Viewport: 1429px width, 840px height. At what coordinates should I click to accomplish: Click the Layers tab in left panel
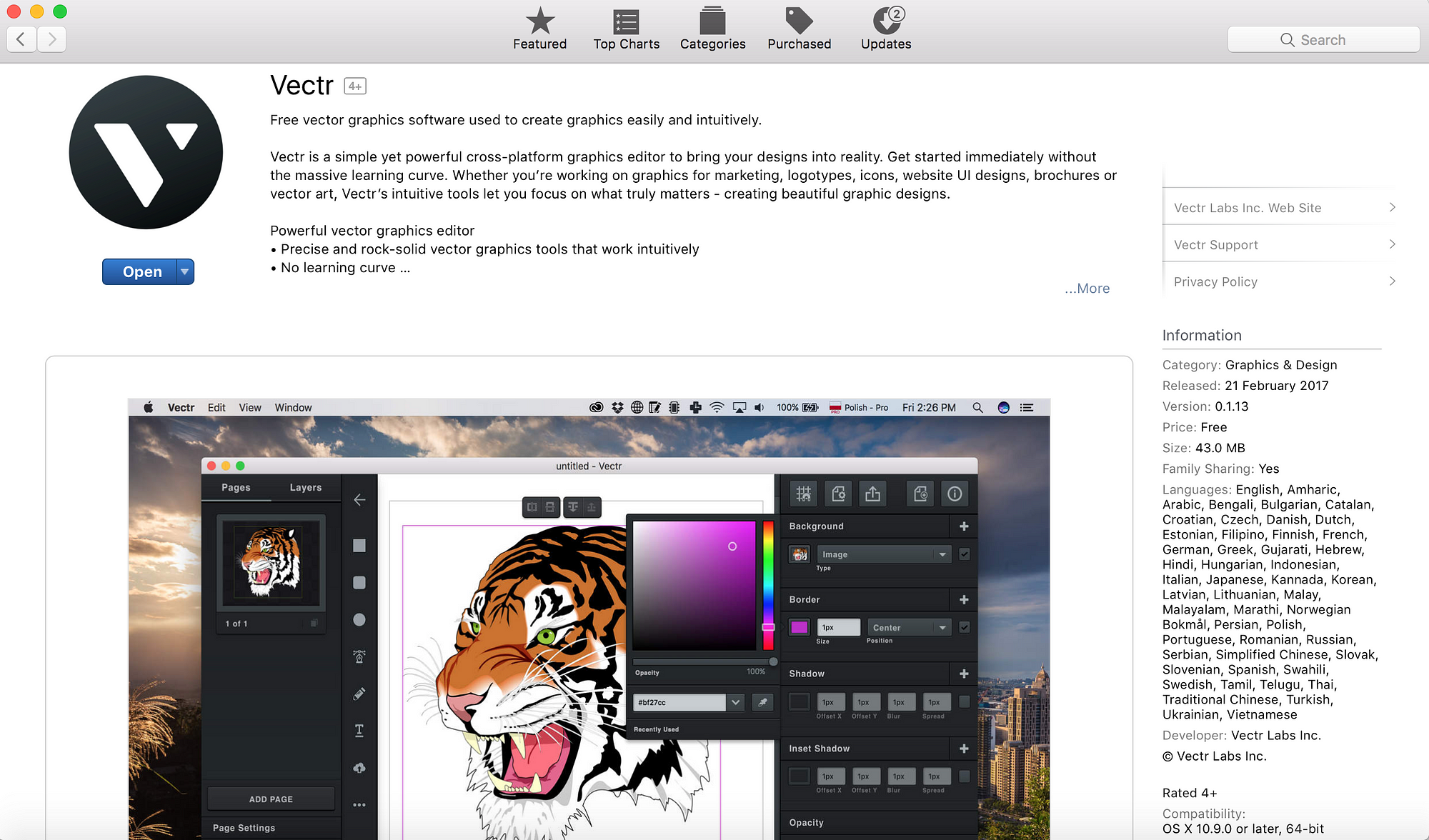point(305,487)
